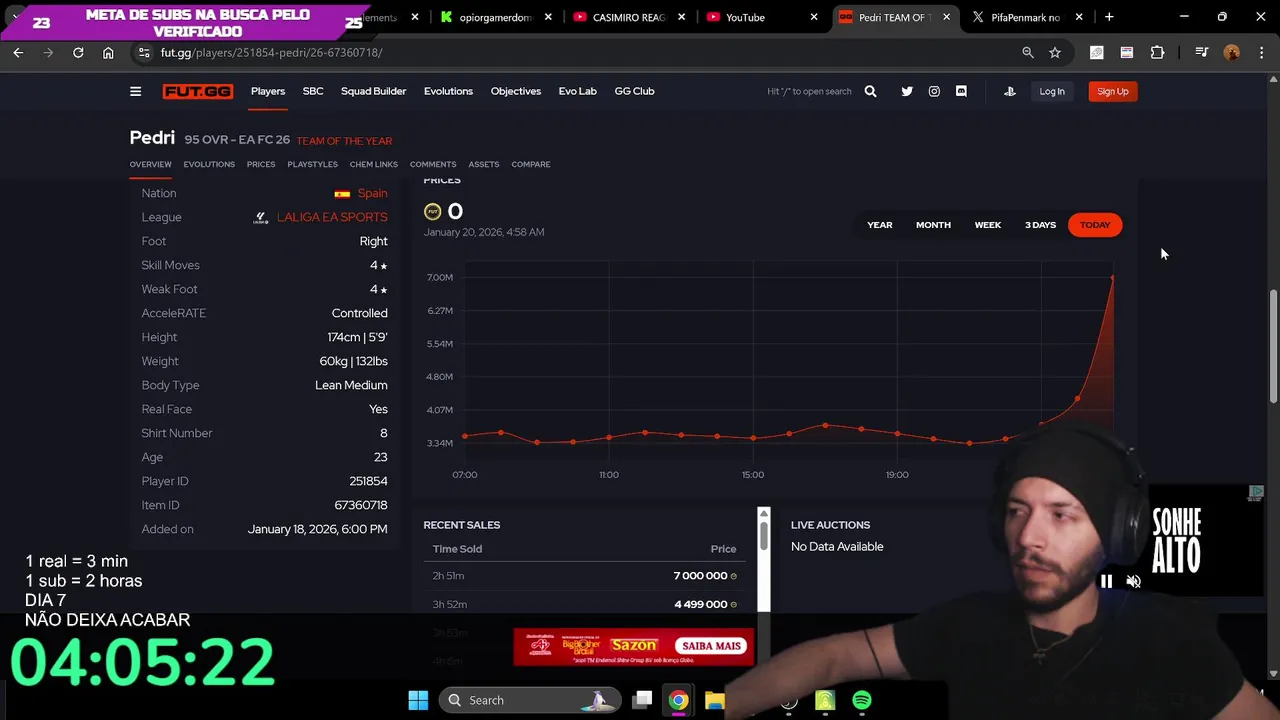Click the Log In button
This screenshot has width=1280, height=720.
coord(1052,91)
